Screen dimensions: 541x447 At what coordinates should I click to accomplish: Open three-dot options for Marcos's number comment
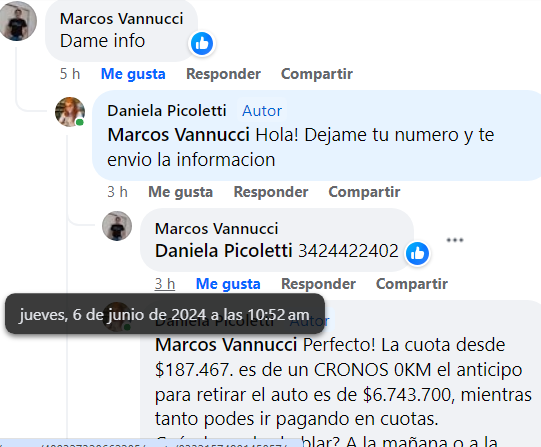click(455, 240)
